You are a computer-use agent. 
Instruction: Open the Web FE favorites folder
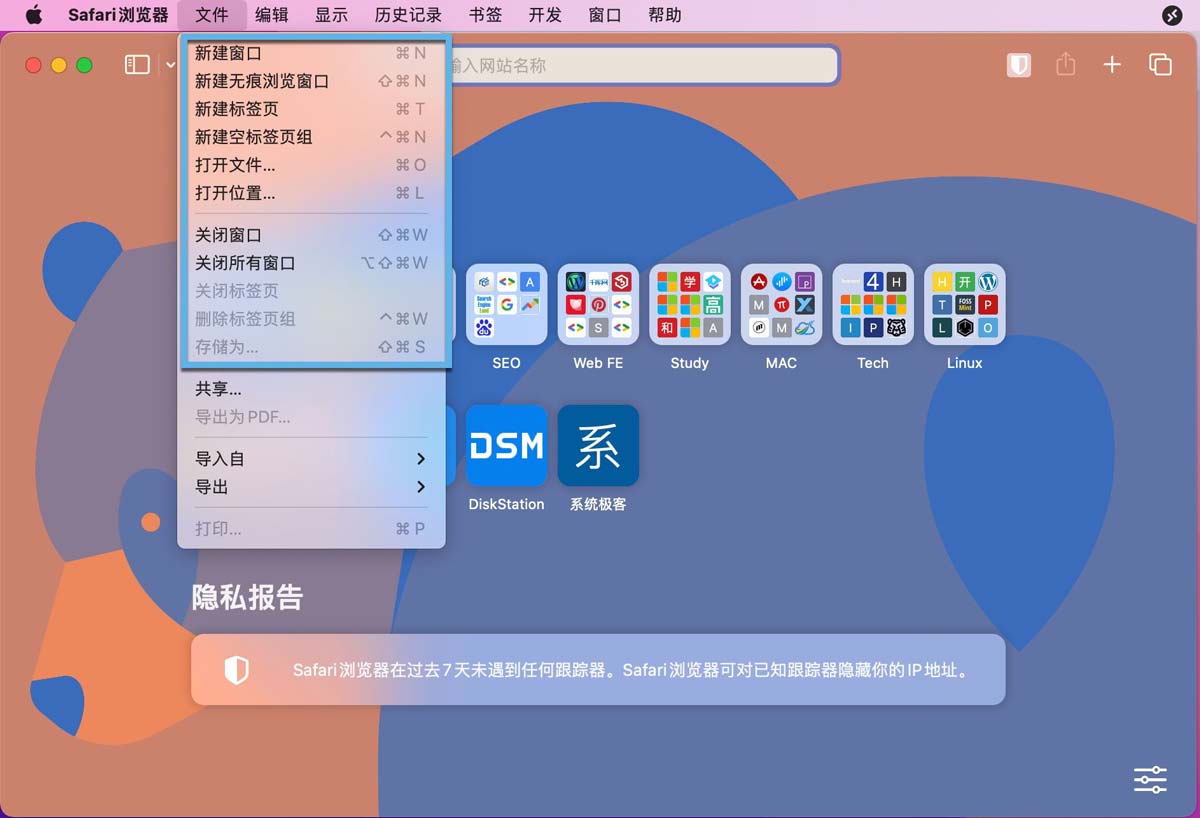pos(597,304)
